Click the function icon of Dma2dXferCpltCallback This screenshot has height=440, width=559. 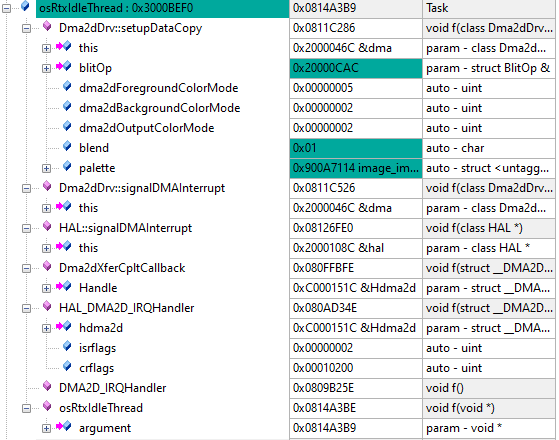click(47, 266)
